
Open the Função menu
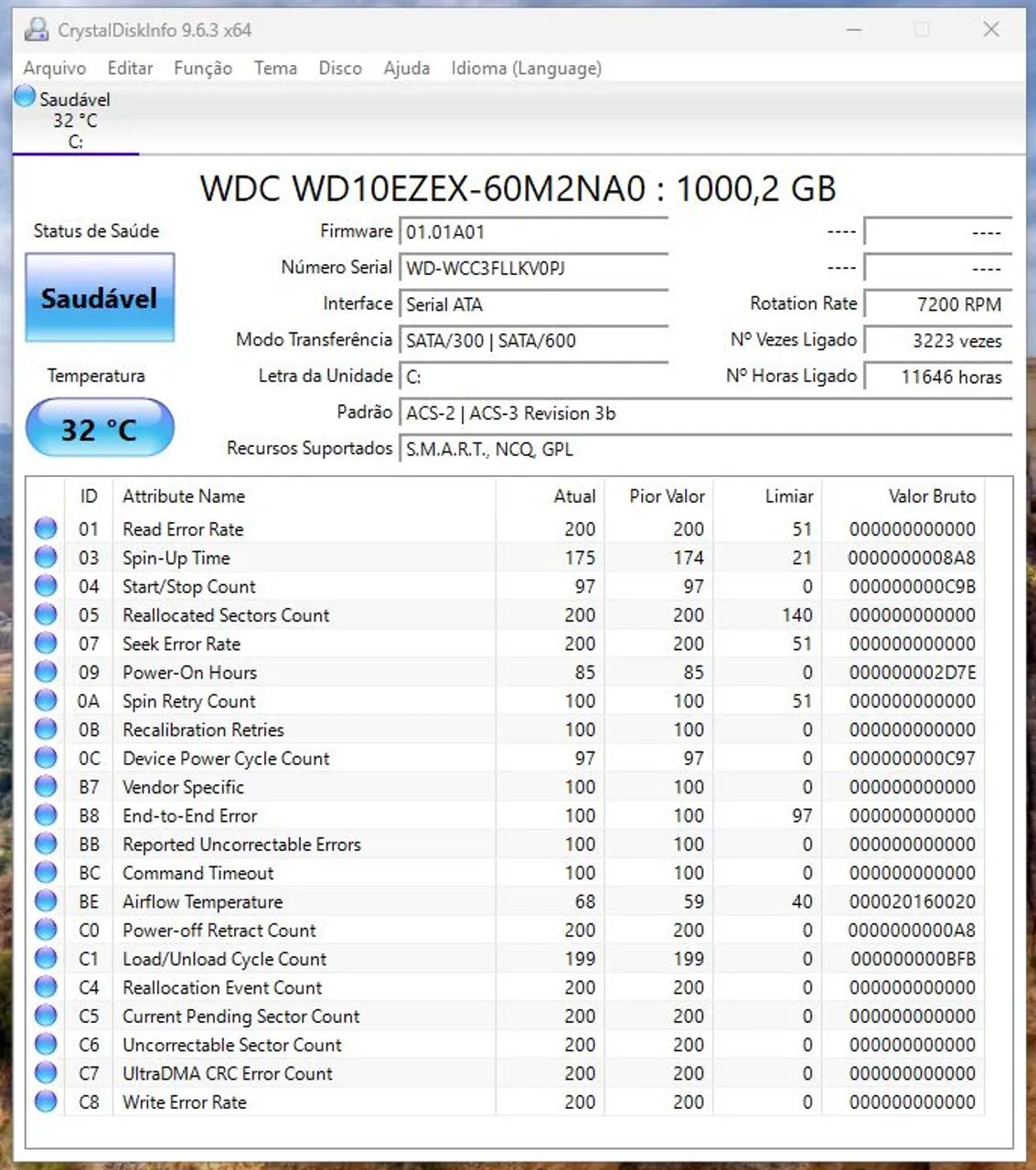203,69
